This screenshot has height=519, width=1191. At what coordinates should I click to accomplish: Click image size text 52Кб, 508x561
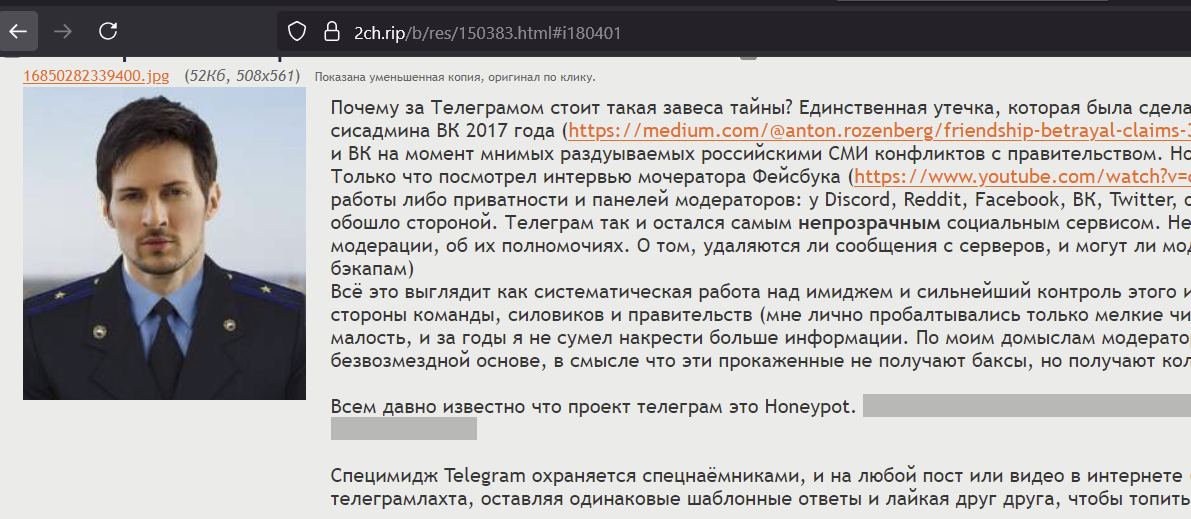(x=242, y=76)
